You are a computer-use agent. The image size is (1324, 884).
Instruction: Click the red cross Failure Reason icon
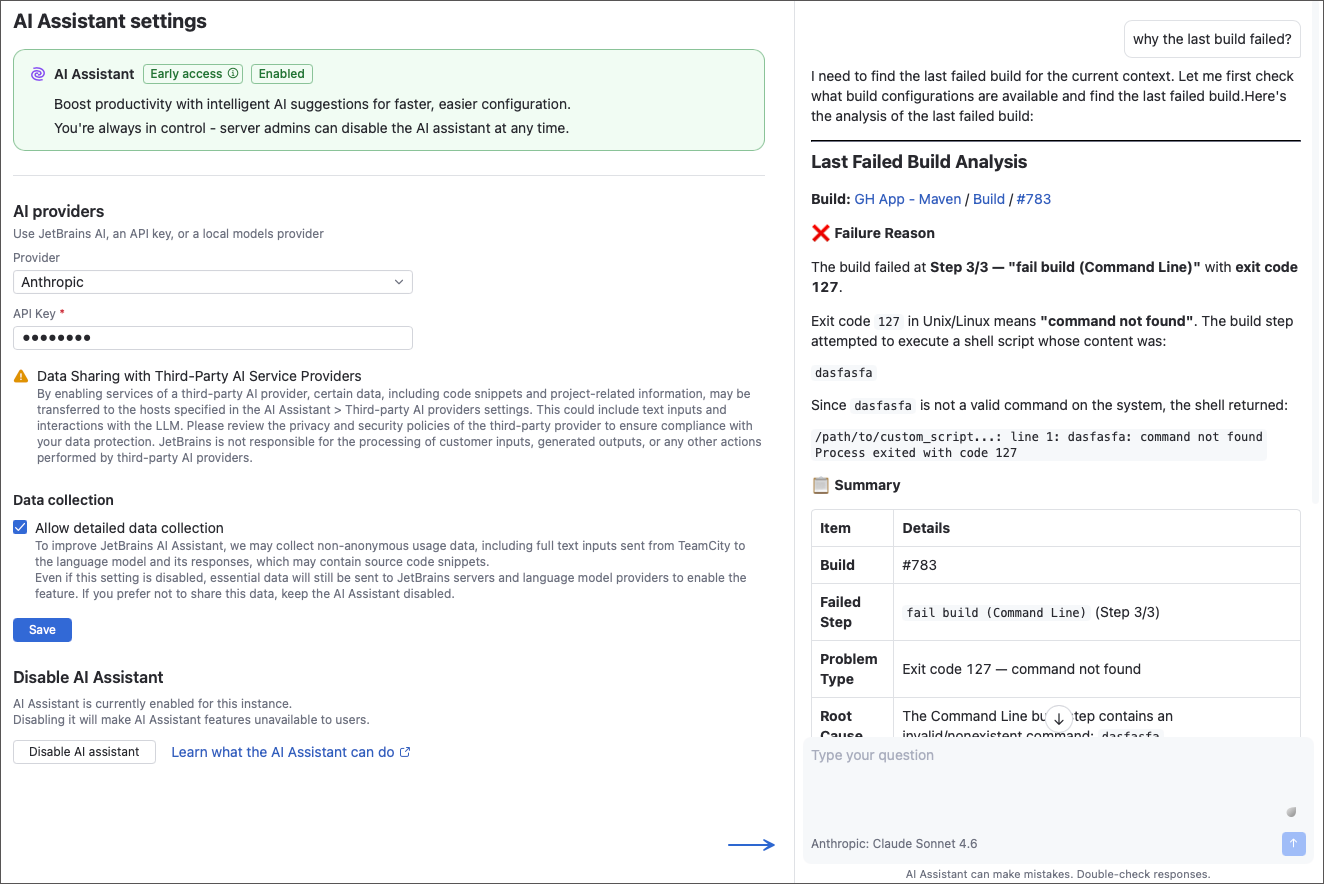pos(820,233)
